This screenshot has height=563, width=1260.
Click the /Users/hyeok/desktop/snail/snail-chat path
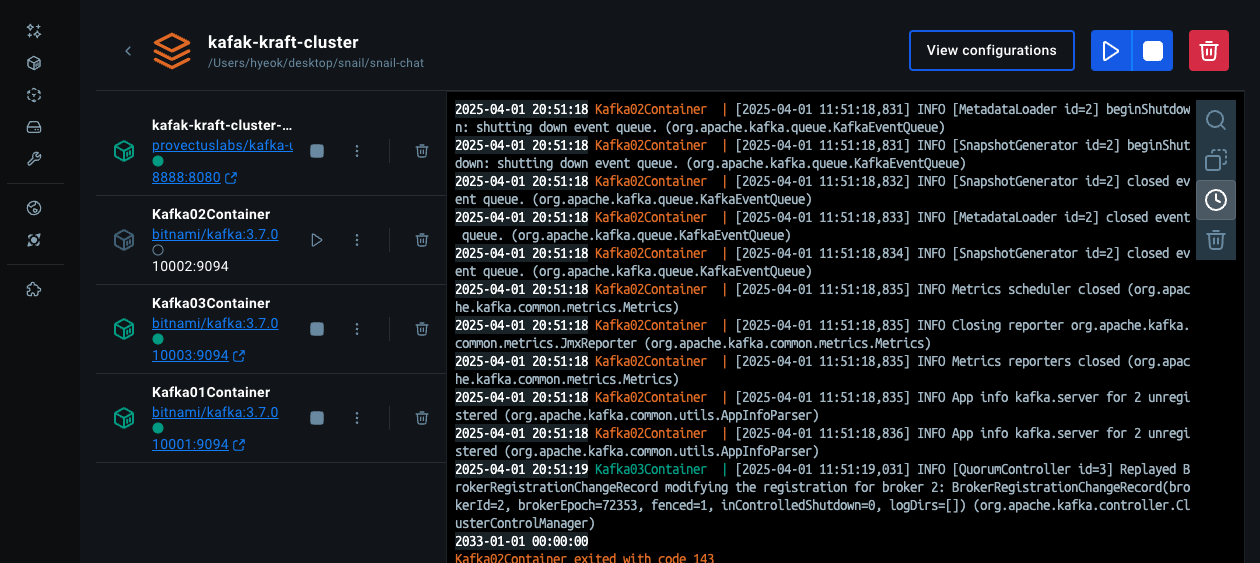tap(316, 63)
